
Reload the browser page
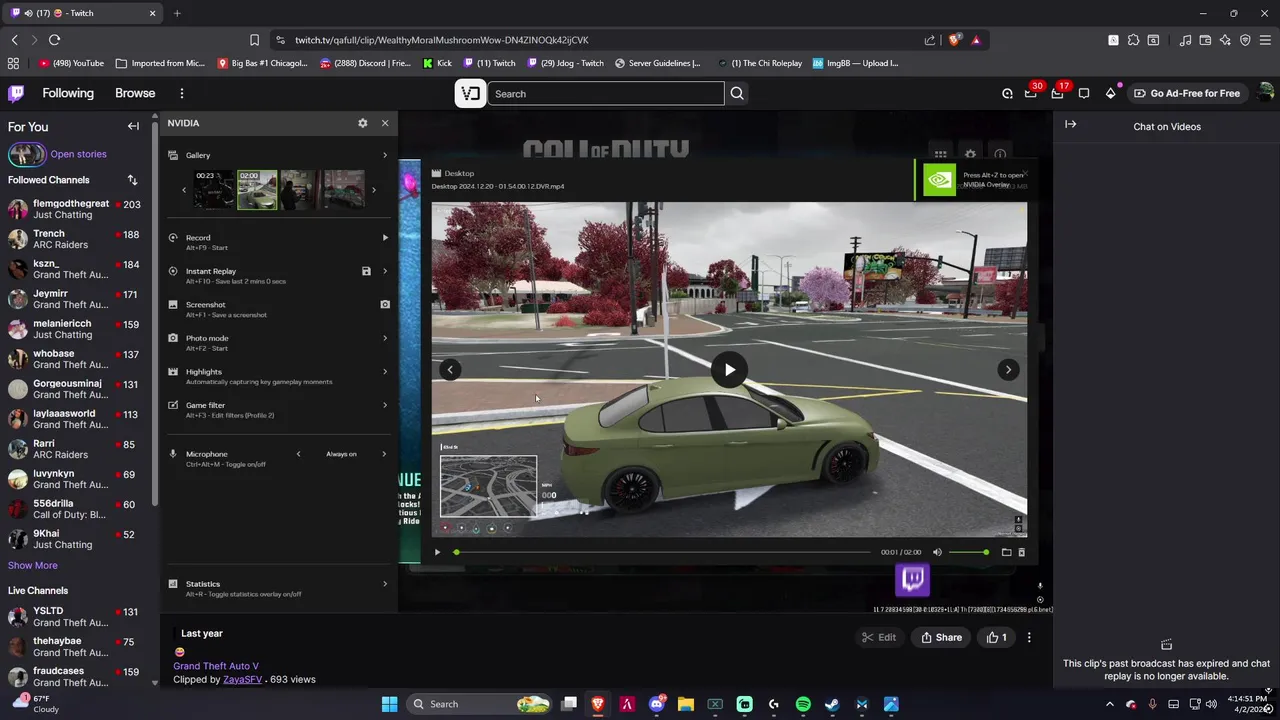pyautogui.click(x=54, y=40)
